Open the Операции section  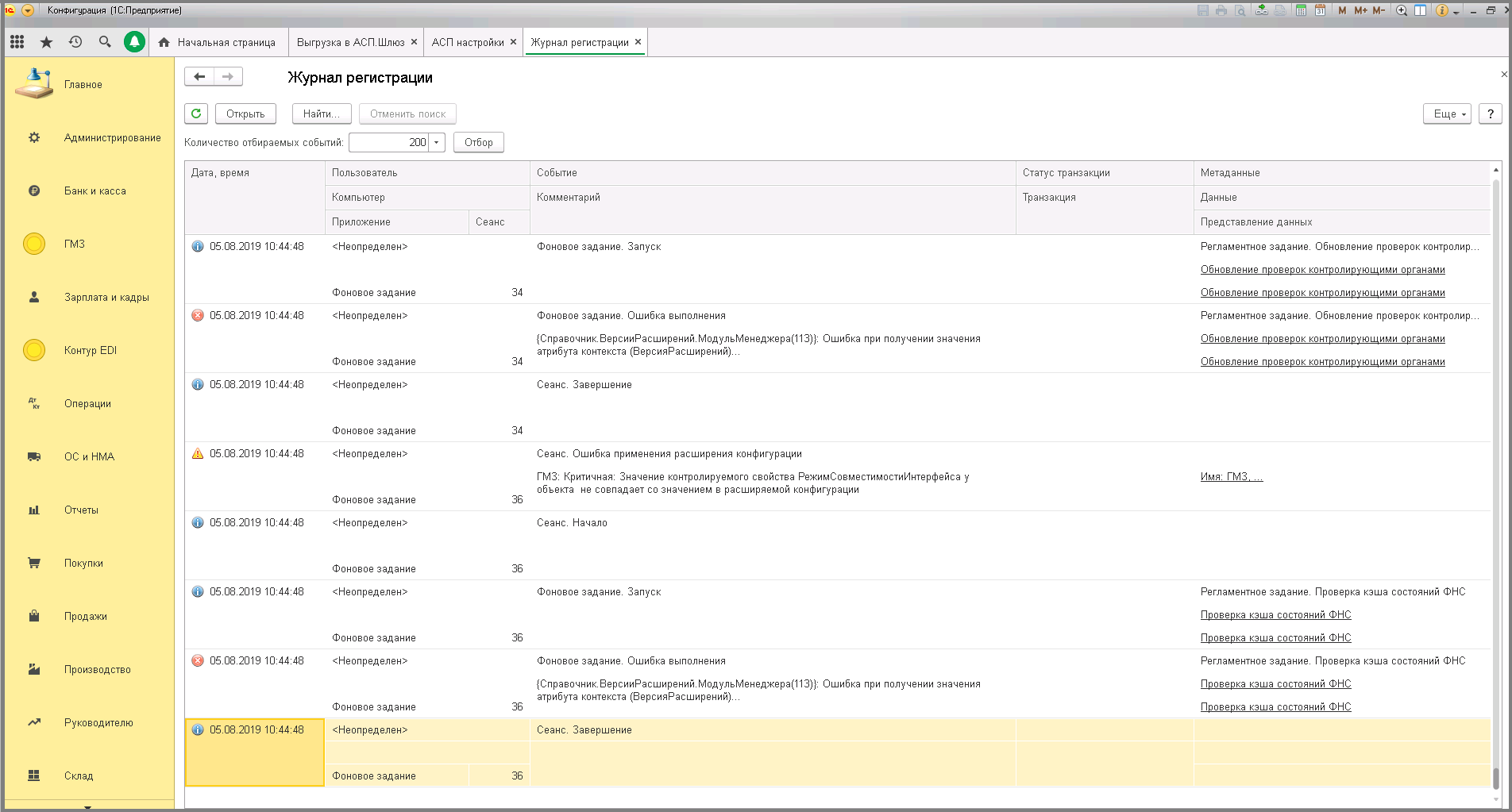[x=89, y=404]
